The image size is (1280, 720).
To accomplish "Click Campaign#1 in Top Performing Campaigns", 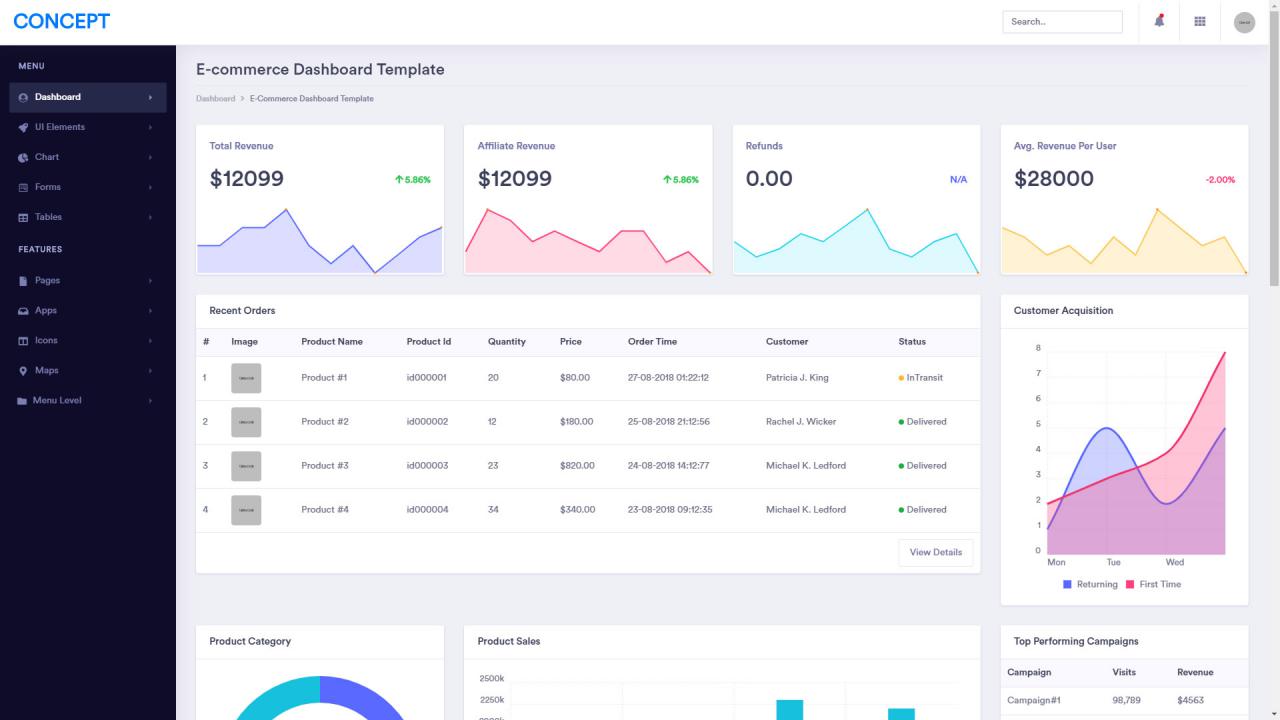I will (1034, 701).
